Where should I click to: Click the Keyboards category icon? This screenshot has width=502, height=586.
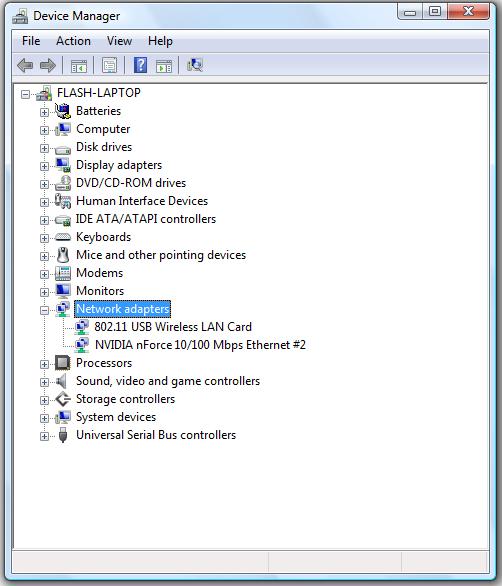[62, 237]
